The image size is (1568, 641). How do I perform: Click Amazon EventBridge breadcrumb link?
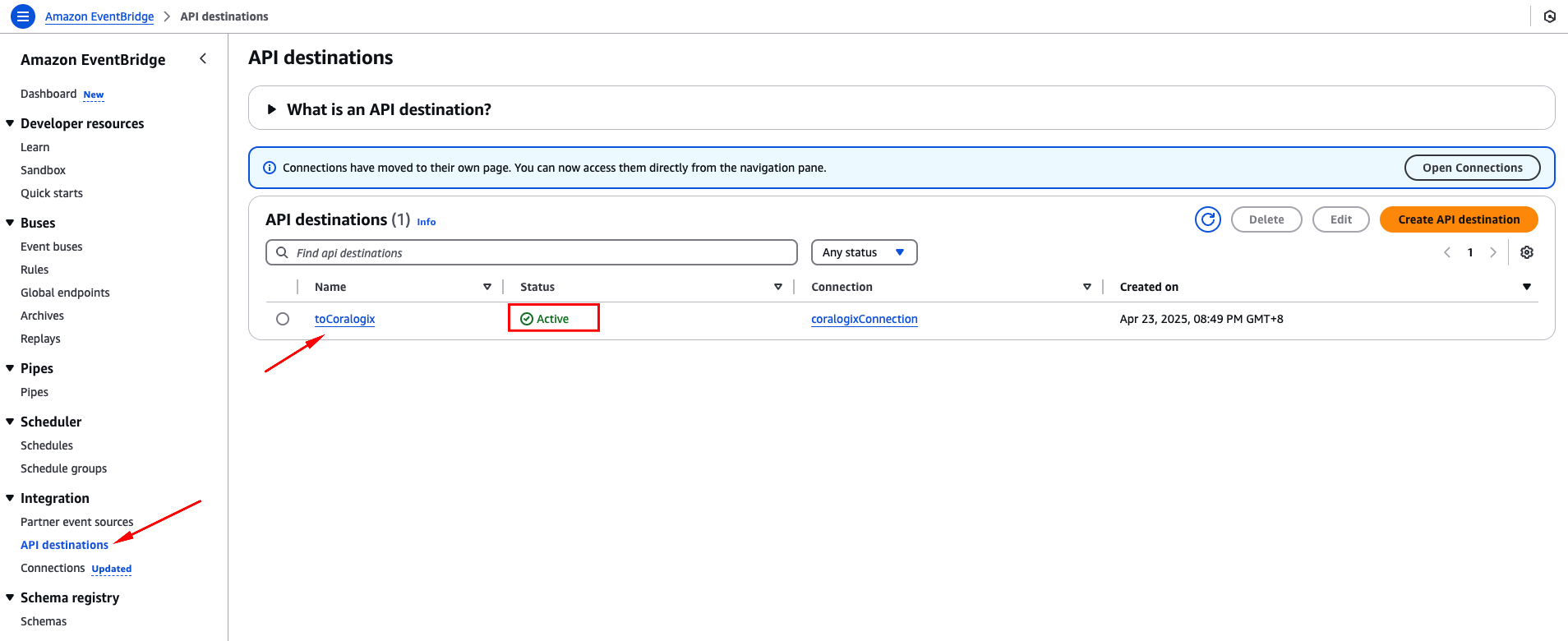click(99, 16)
